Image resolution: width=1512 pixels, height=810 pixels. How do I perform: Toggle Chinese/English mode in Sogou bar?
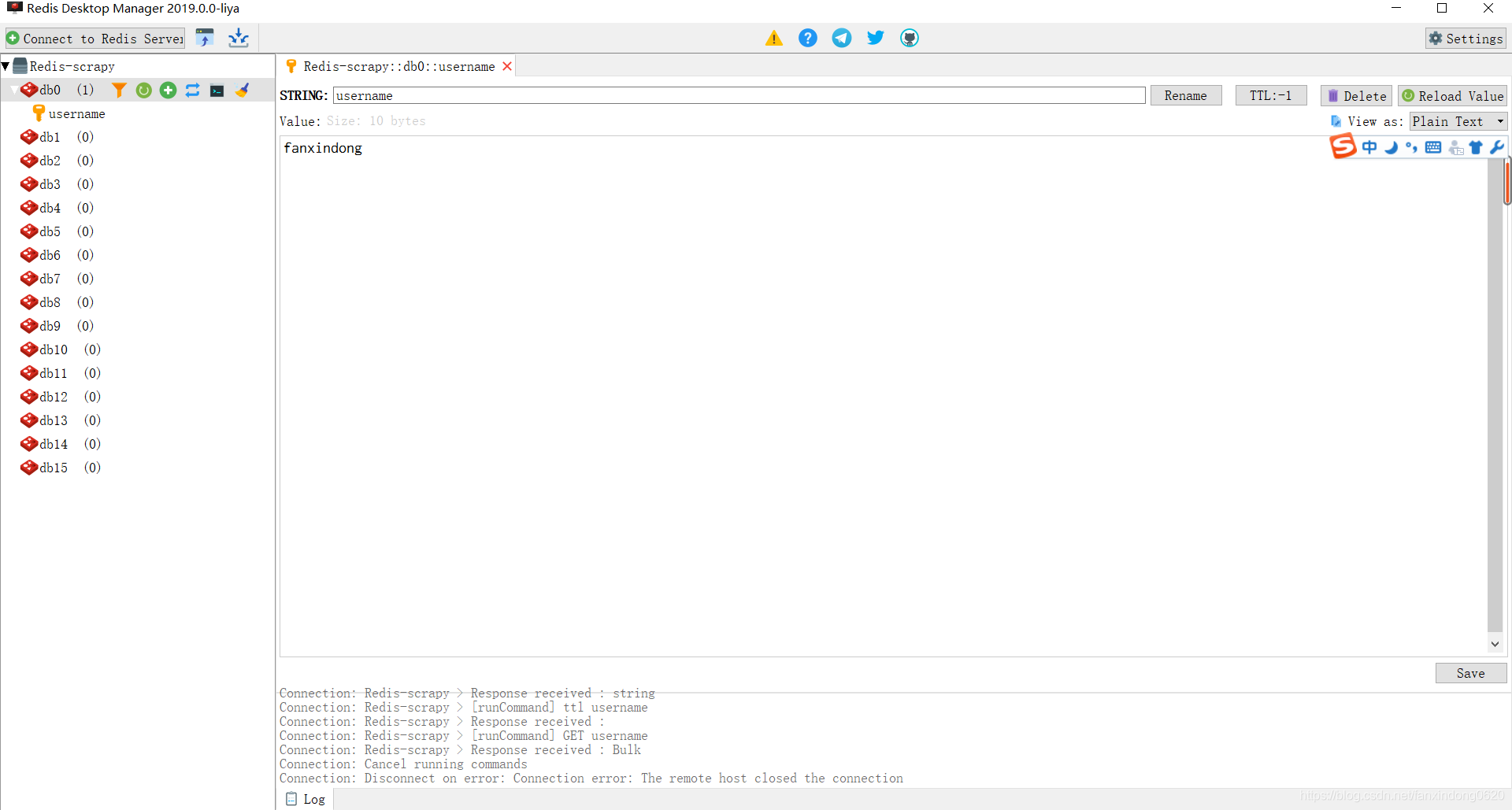click(1369, 147)
